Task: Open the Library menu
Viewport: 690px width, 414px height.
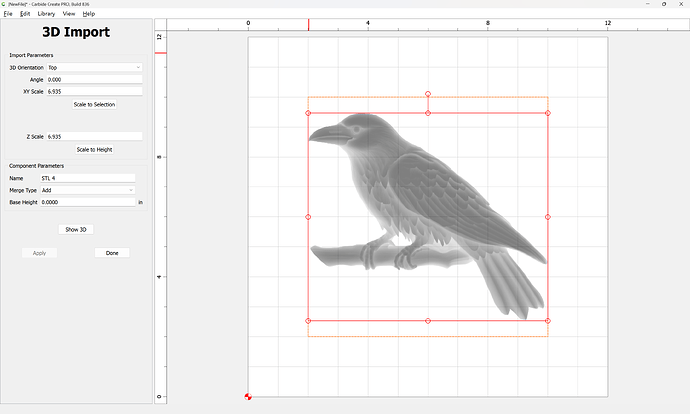Action: pyautogui.click(x=46, y=14)
